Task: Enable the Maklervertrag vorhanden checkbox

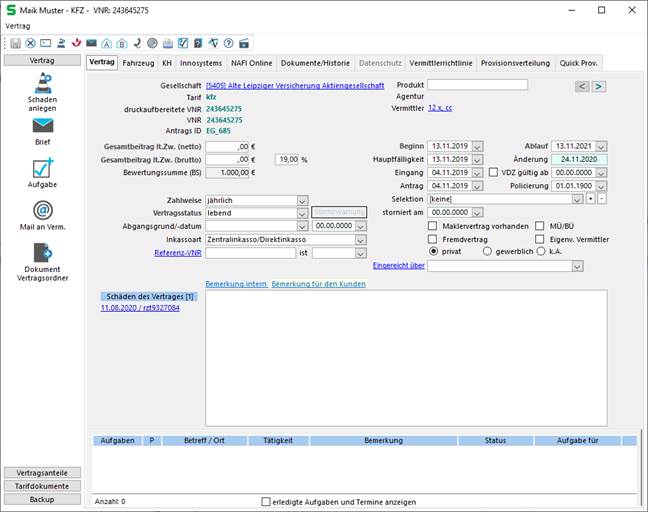Action: 432,226
